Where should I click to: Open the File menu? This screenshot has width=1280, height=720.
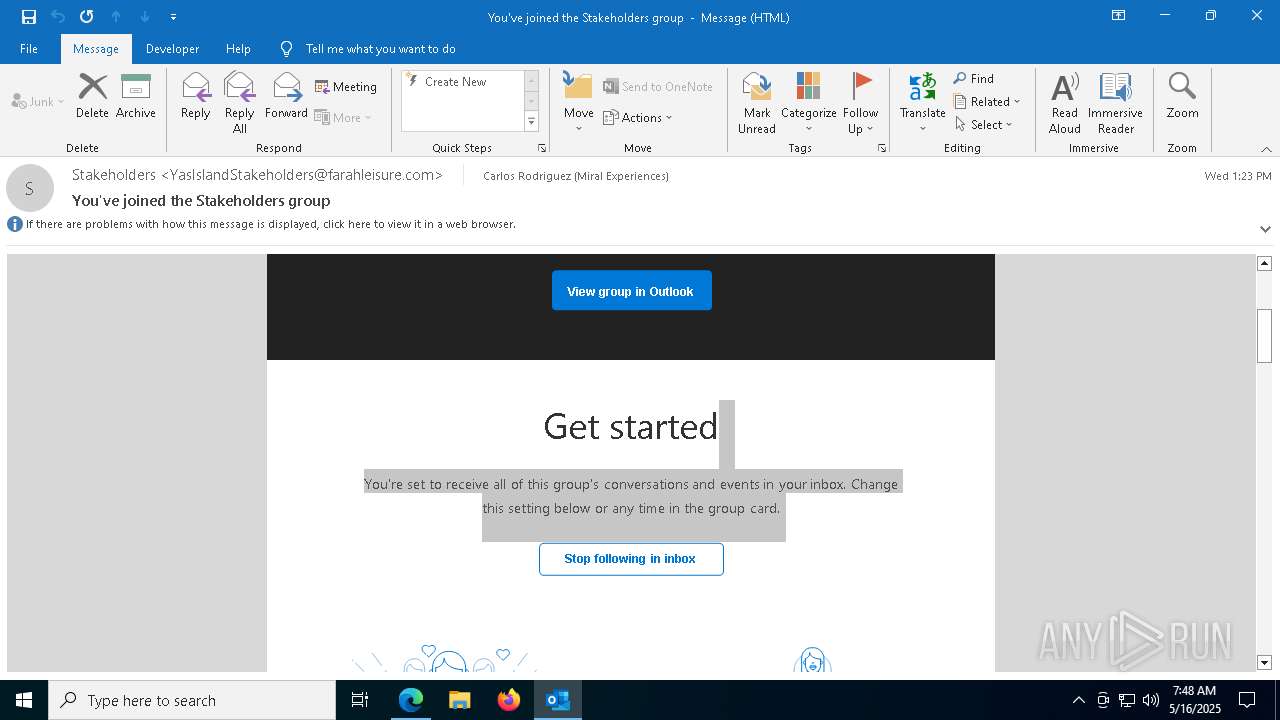(x=29, y=49)
